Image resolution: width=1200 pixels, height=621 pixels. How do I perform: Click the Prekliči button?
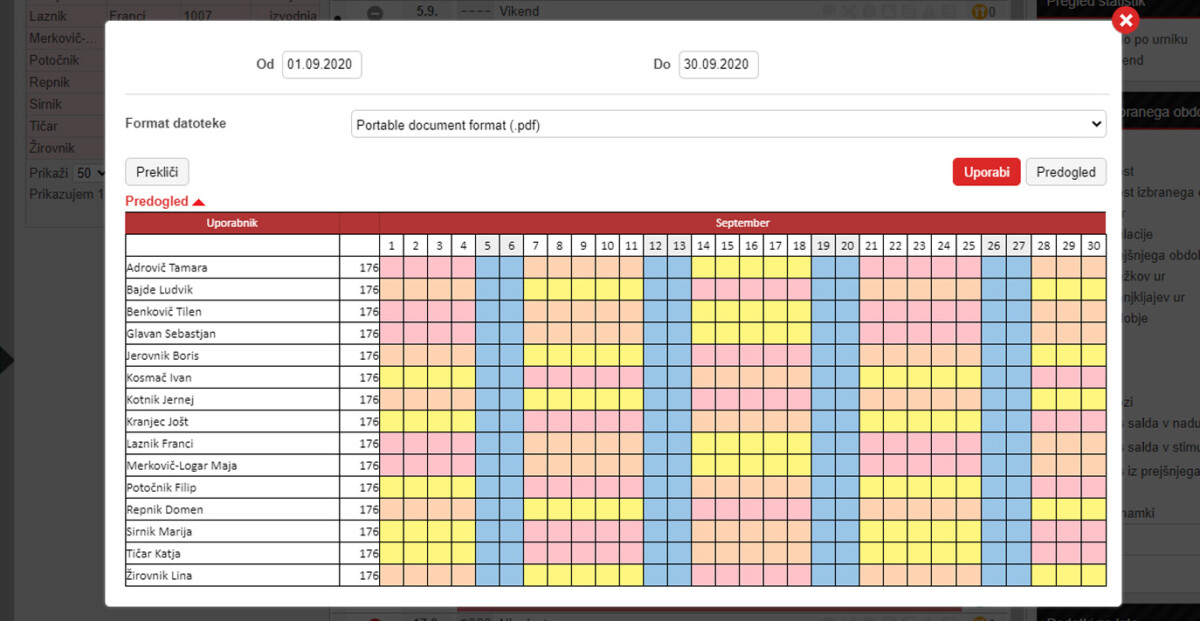point(157,172)
